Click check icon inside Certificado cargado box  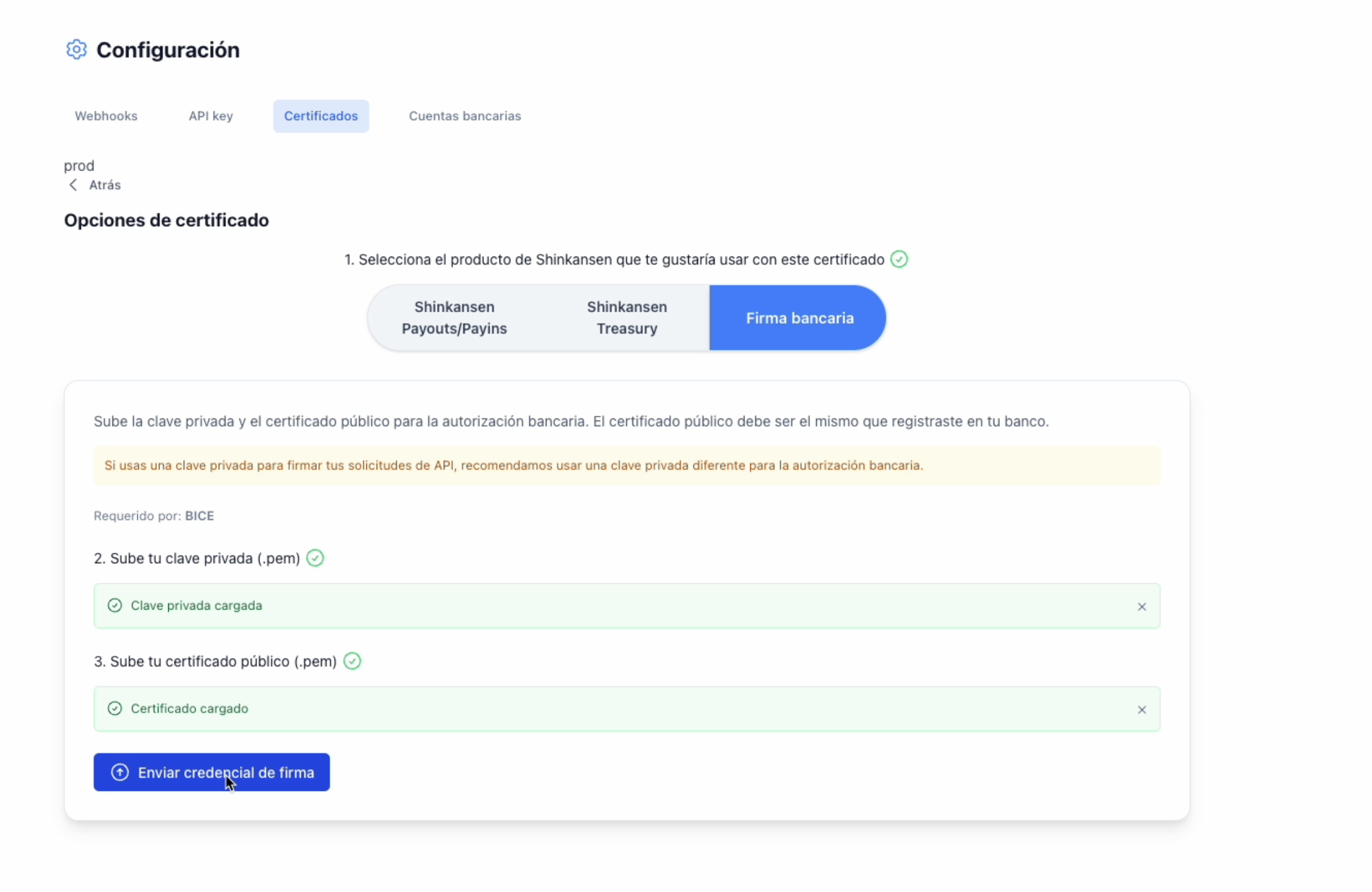click(x=115, y=708)
